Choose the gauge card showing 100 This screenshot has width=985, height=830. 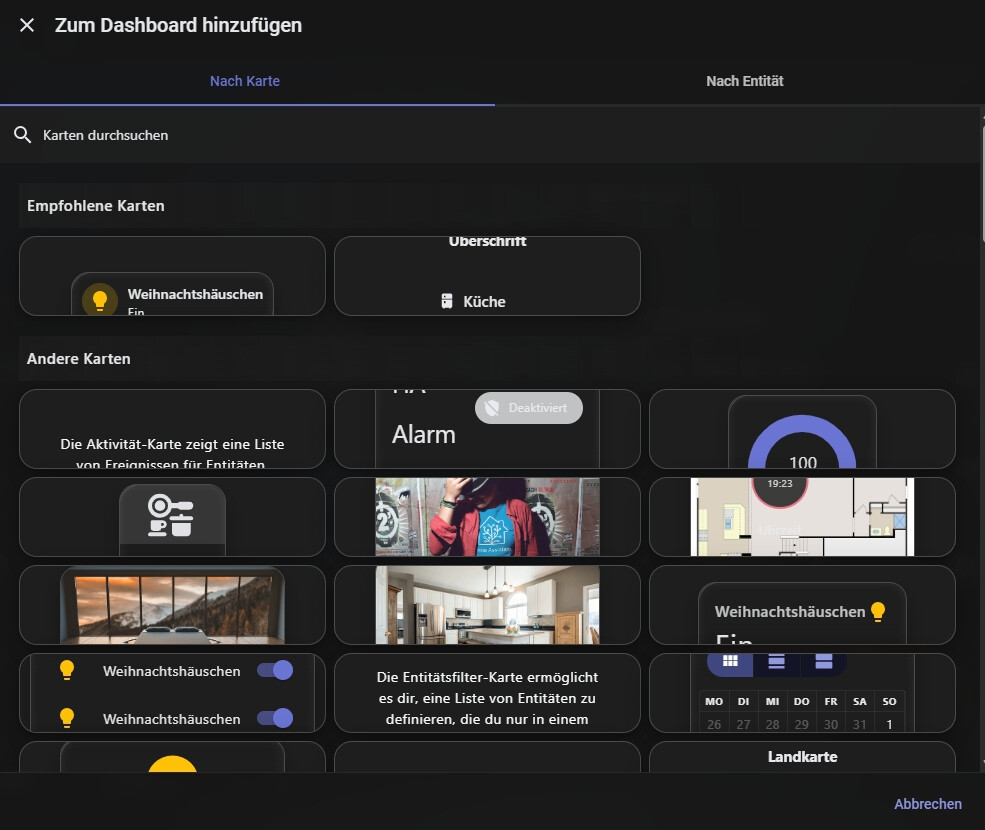(802, 430)
